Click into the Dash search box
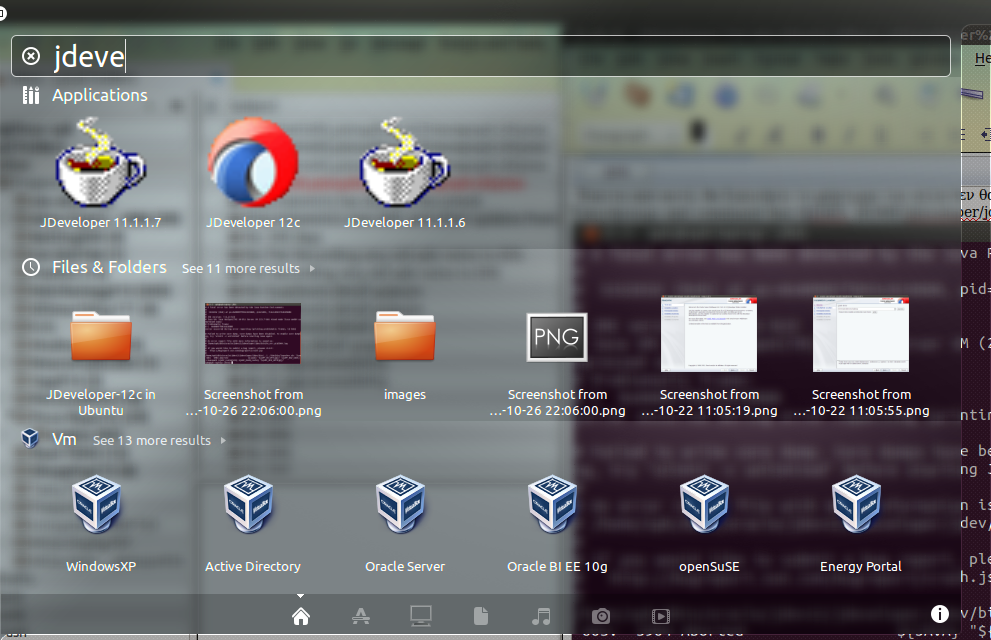This screenshot has width=991, height=640. tap(480, 56)
